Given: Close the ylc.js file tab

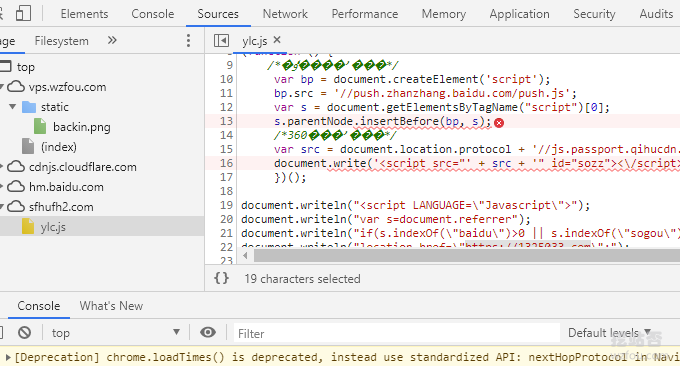Looking at the screenshot, I should point(277,40).
